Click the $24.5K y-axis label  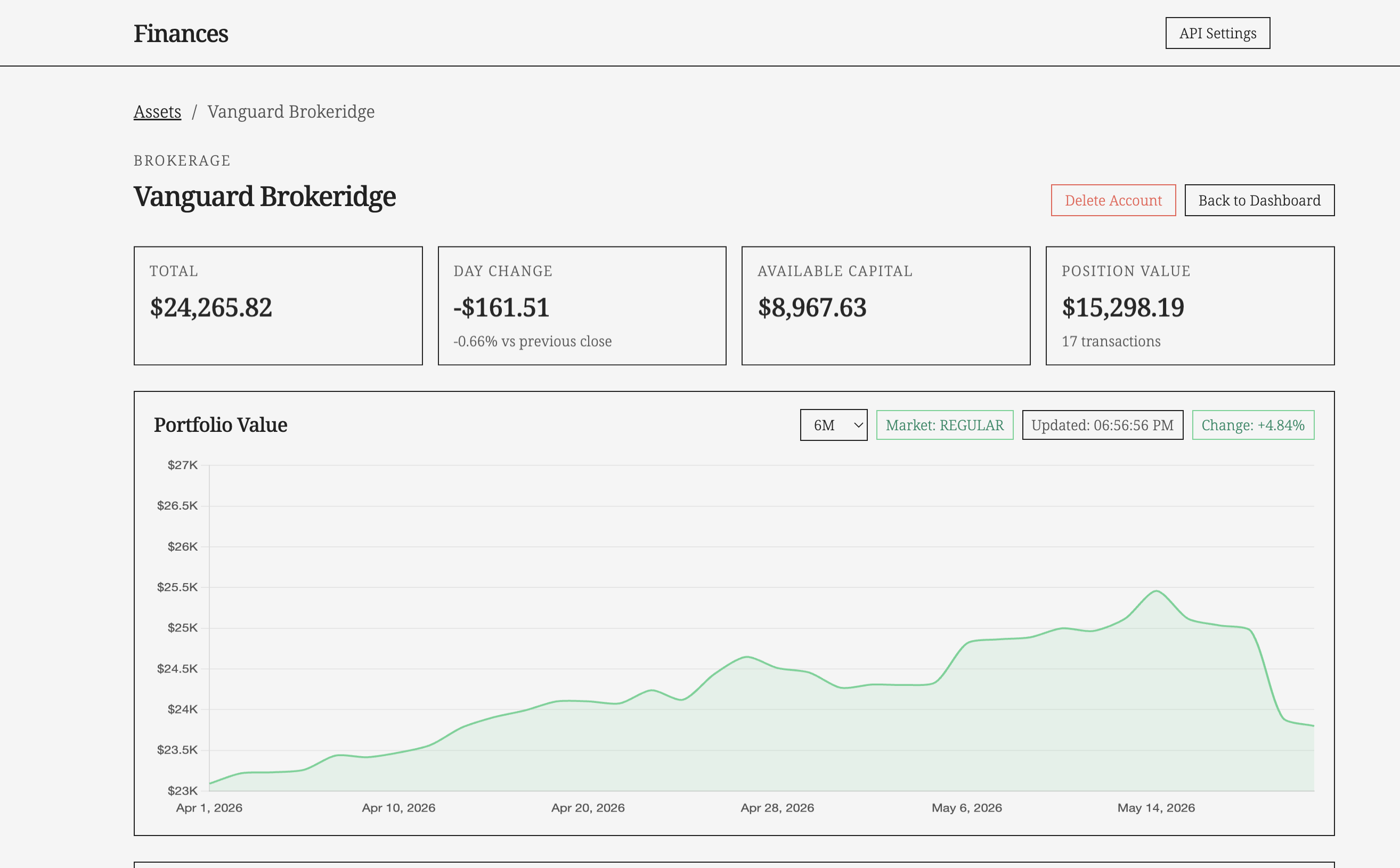click(x=177, y=669)
